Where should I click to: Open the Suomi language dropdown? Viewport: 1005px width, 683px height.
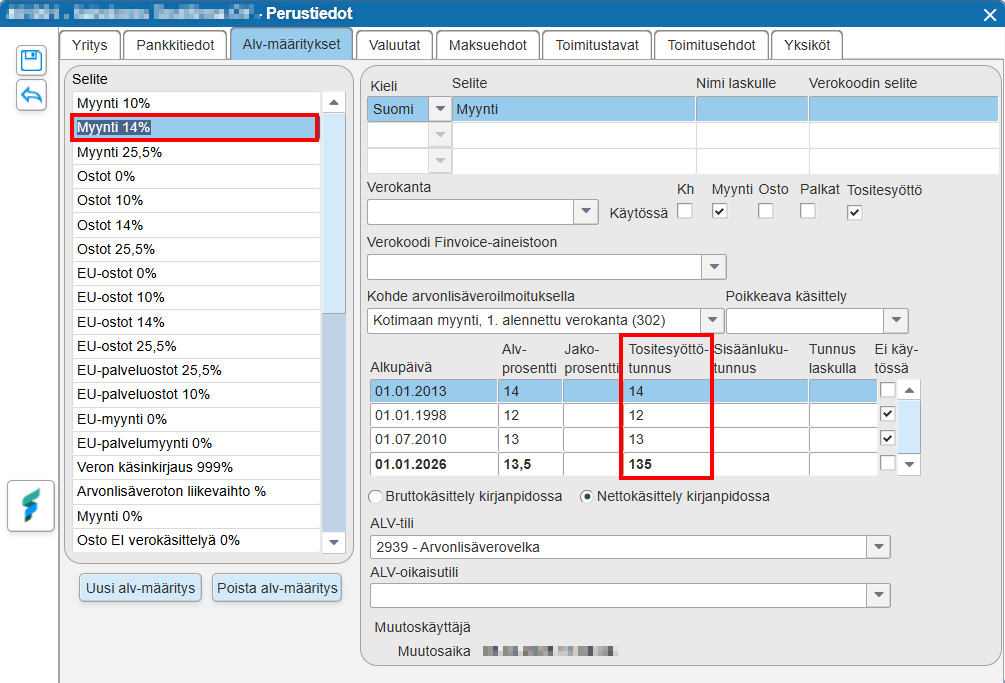[440, 109]
